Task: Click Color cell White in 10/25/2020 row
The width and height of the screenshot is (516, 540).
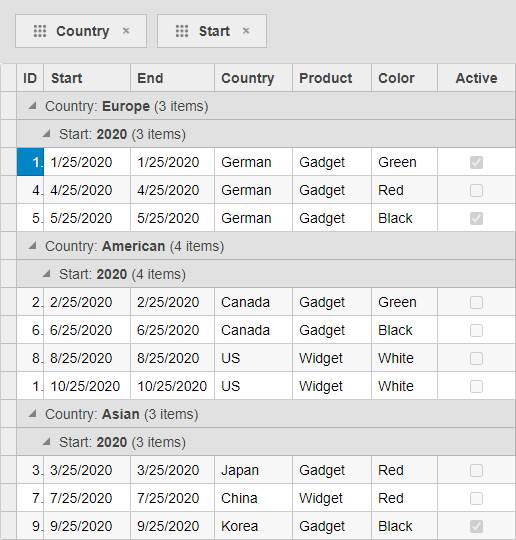Action: [x=404, y=386]
